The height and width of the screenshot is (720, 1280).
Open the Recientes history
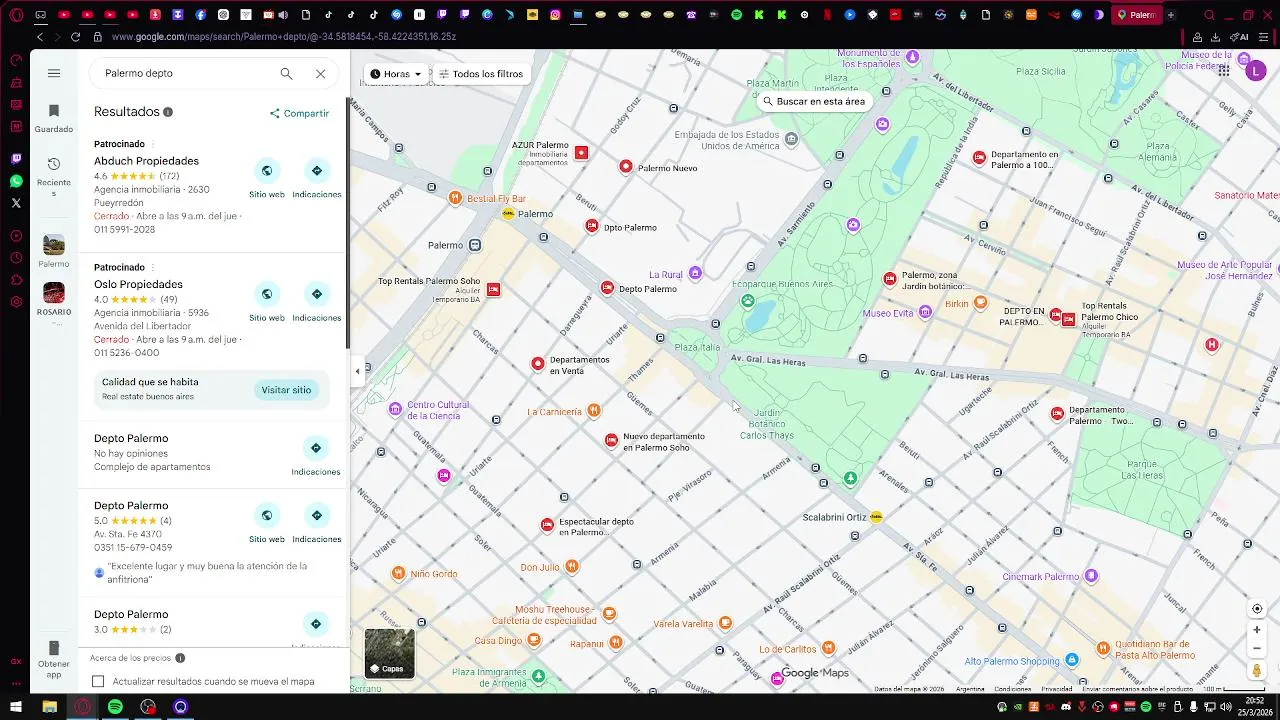coord(54,176)
